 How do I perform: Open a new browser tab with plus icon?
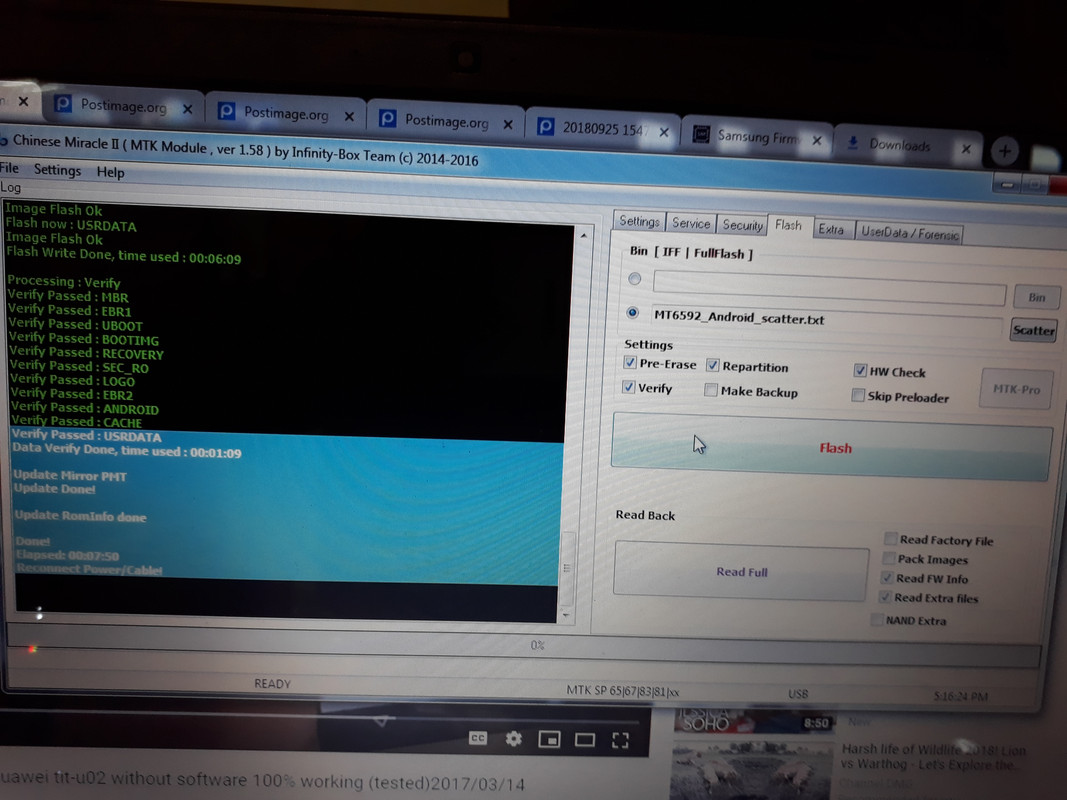click(x=1004, y=150)
